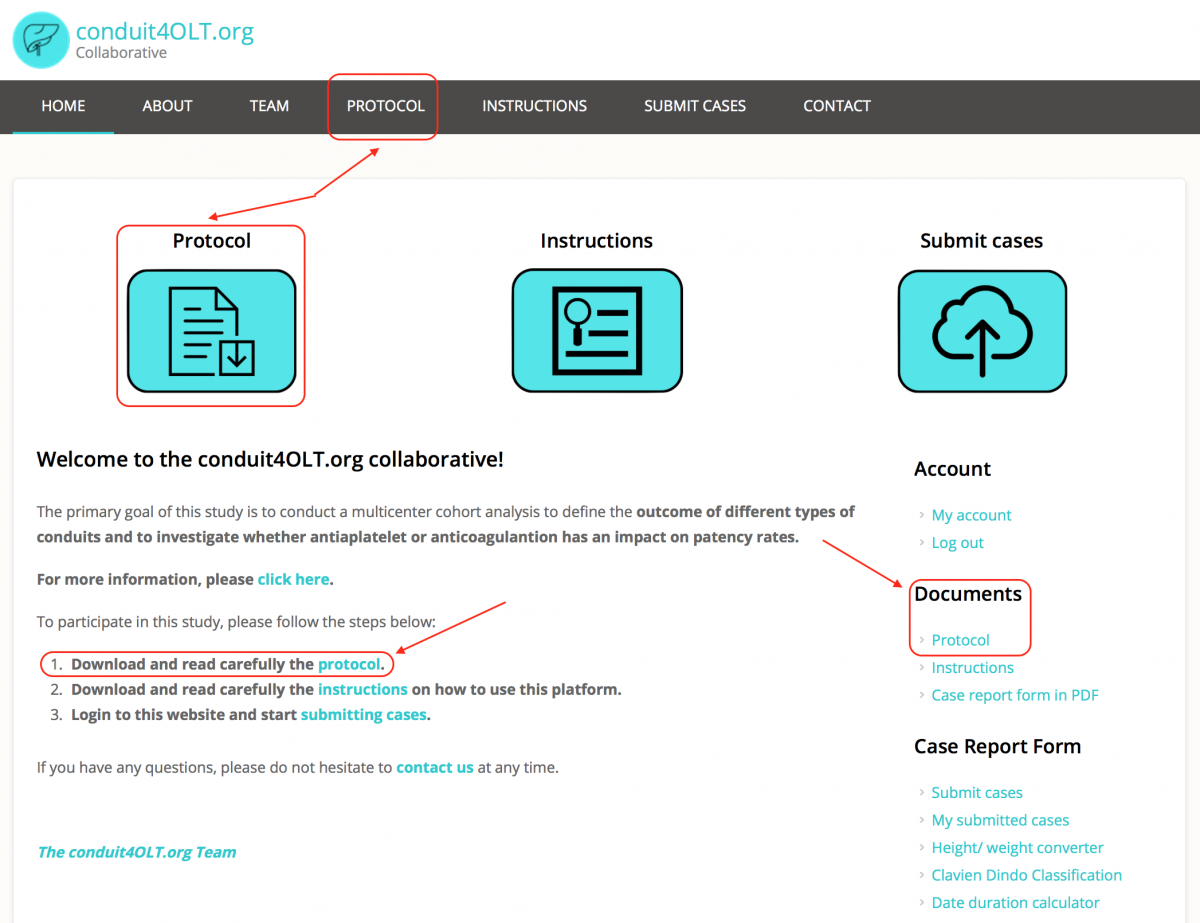Click the 'contact us' text link
The image size is (1200, 923).
(434, 768)
